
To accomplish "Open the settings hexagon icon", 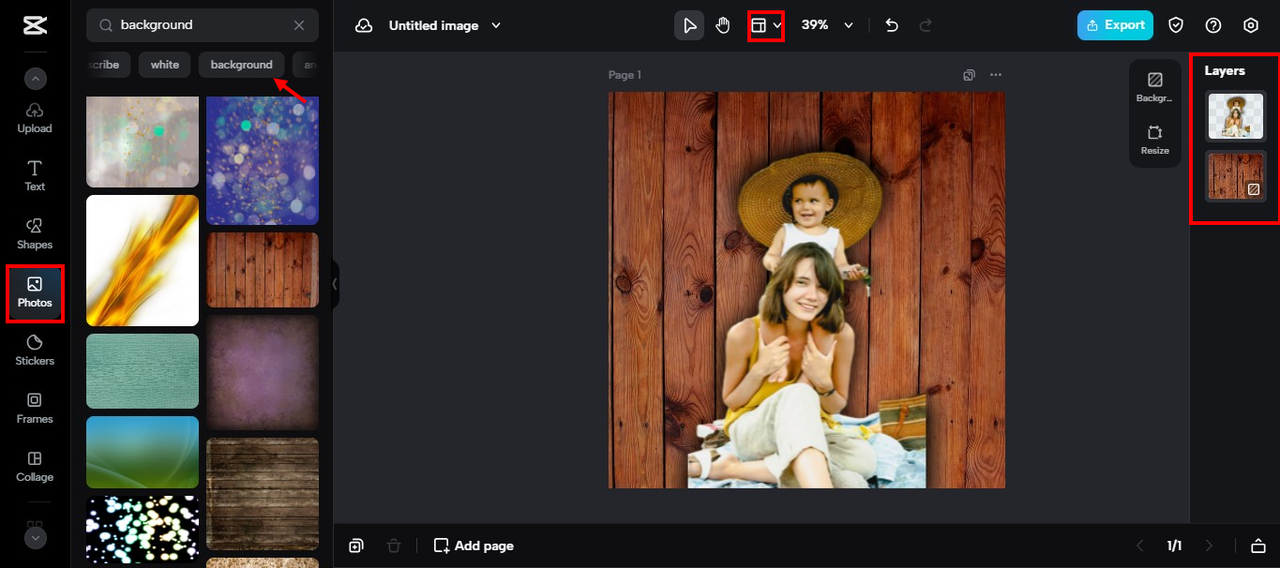I will point(1250,25).
